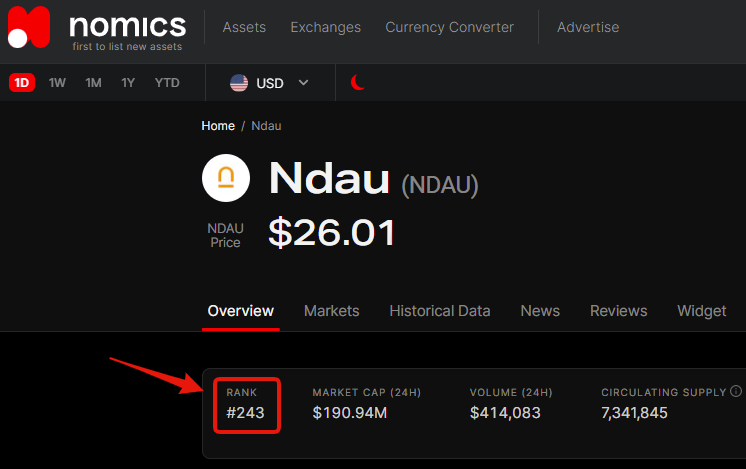Expand the USD currency dropdown chevron
The image size is (746, 469).
click(x=304, y=83)
